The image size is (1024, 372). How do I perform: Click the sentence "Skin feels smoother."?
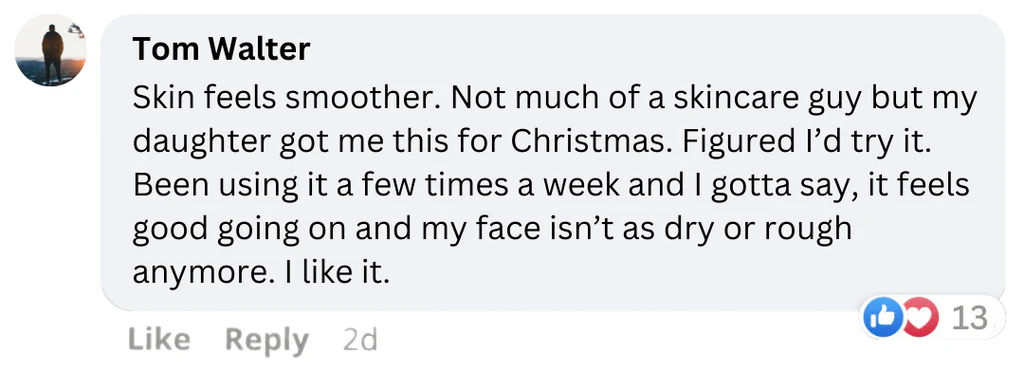pyautogui.click(x=287, y=99)
